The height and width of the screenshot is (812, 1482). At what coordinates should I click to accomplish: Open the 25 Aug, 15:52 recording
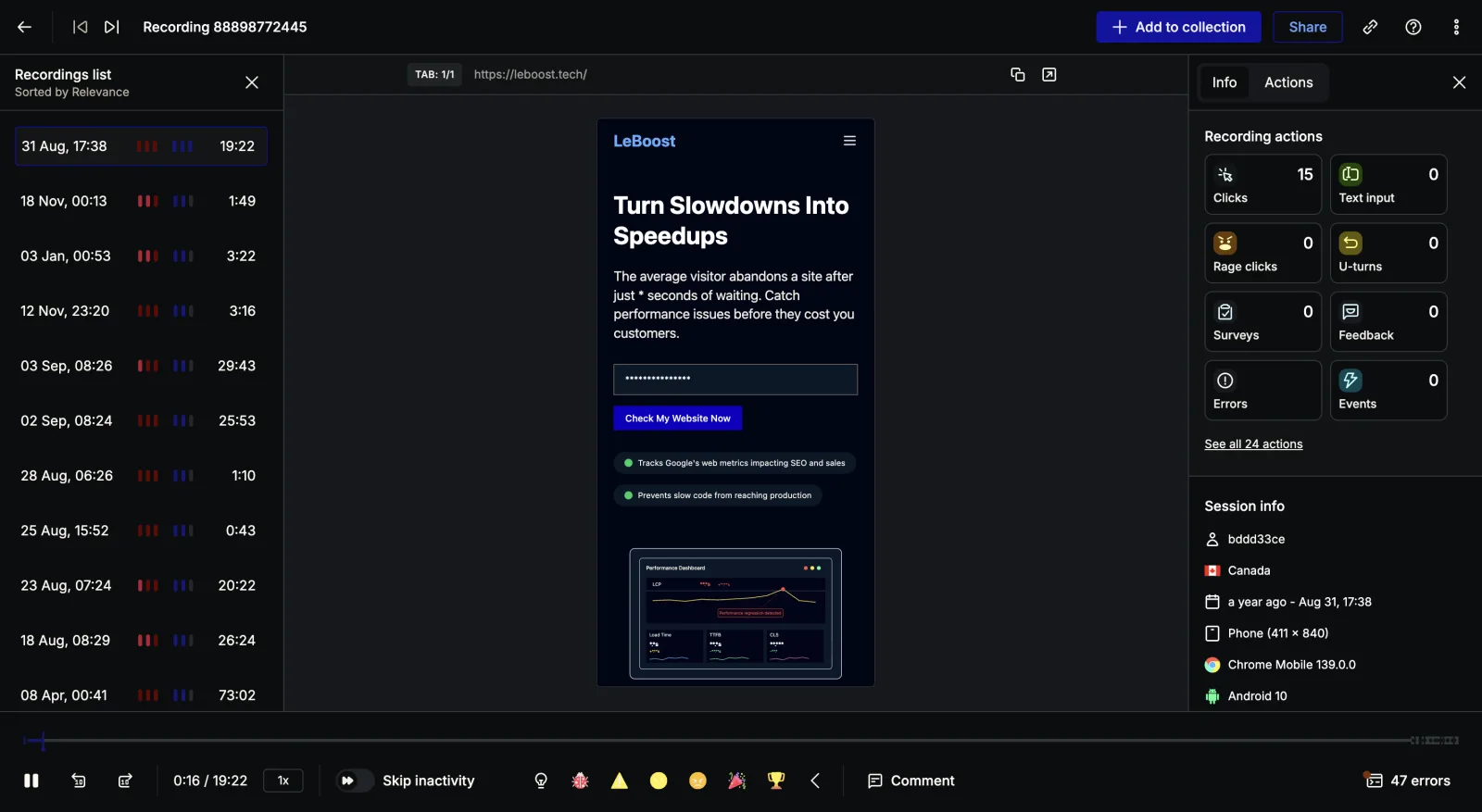141,531
